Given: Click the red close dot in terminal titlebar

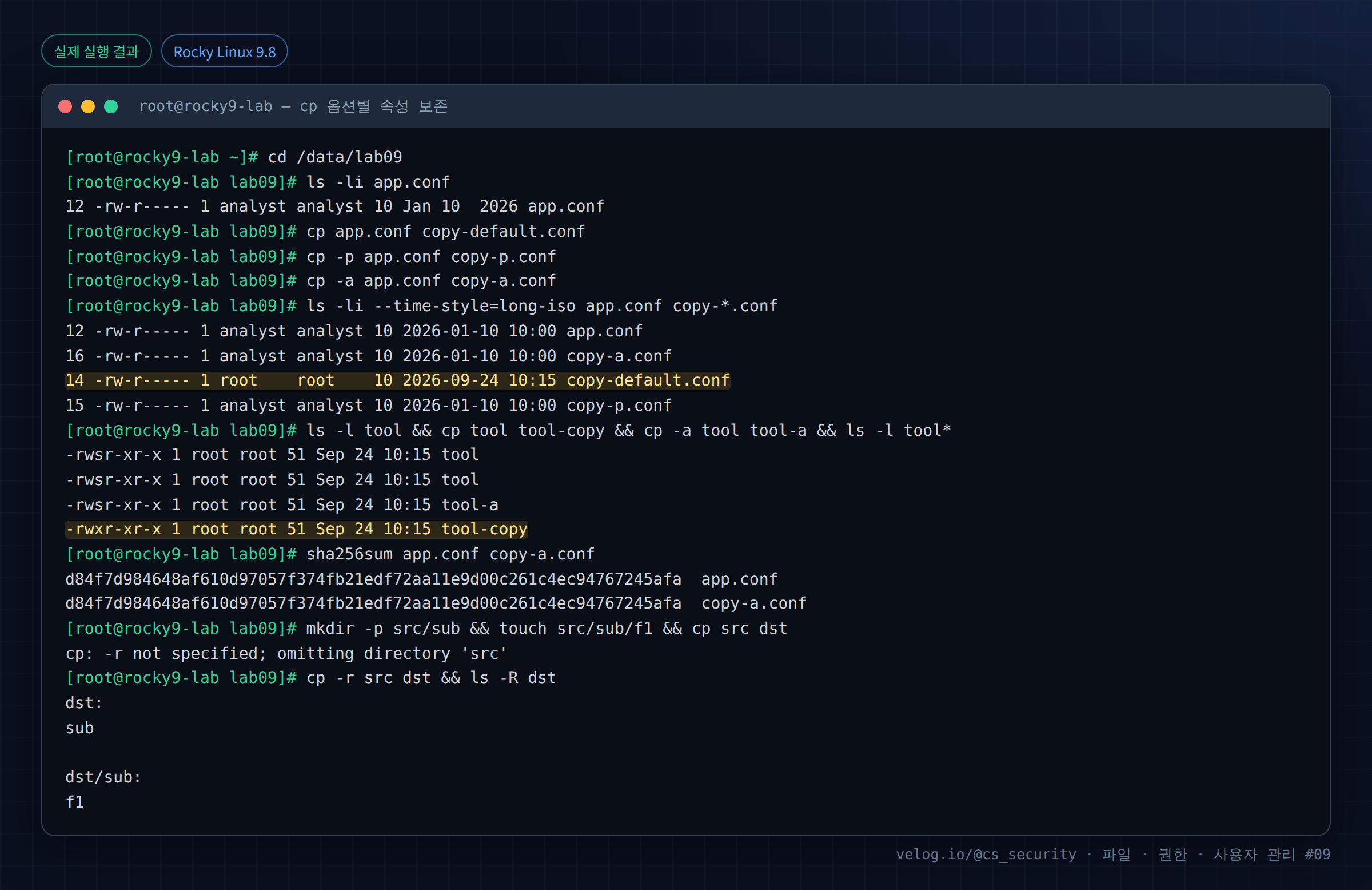Looking at the screenshot, I should [x=65, y=107].
